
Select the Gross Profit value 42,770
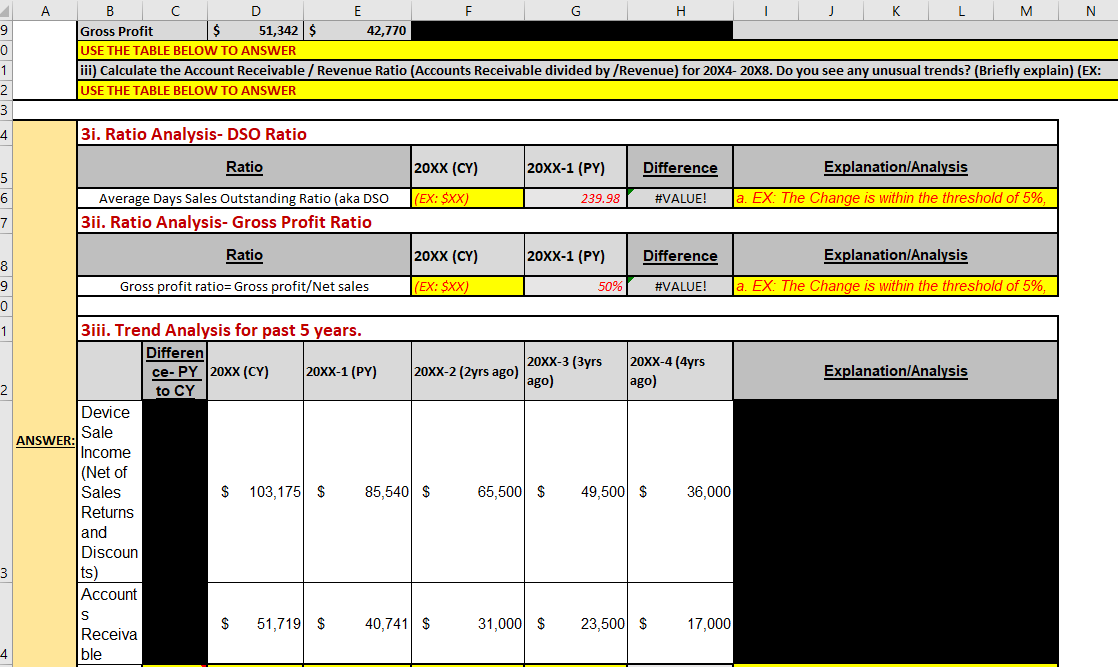pyautogui.click(x=357, y=31)
